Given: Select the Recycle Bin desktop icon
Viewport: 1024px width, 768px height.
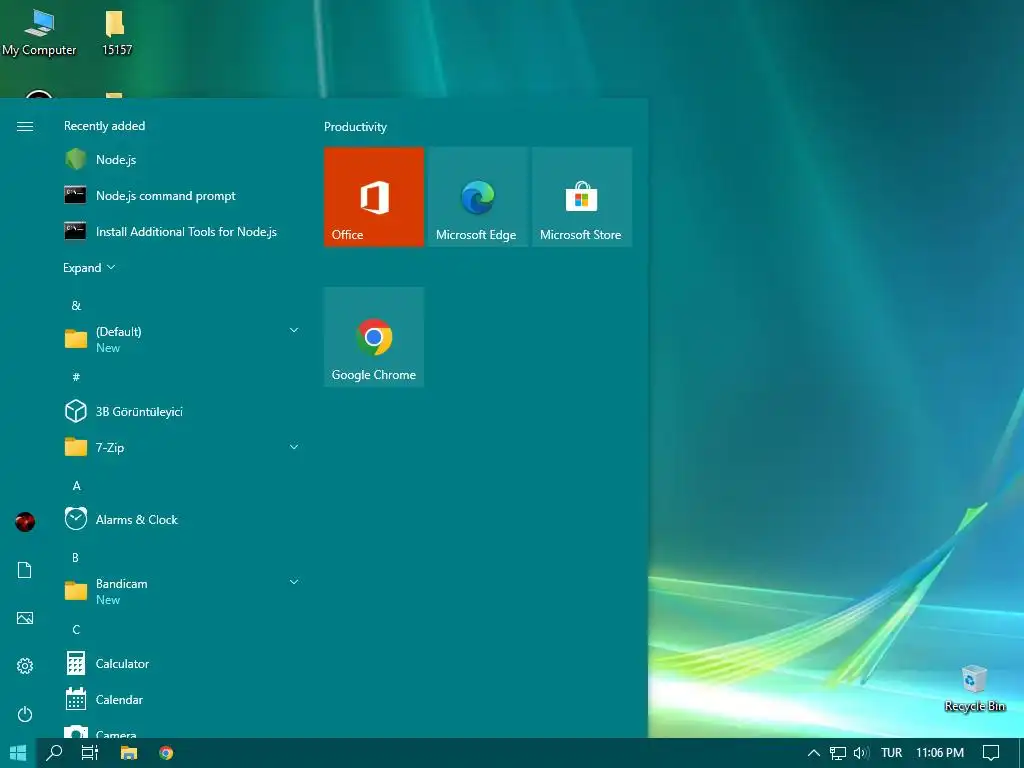Looking at the screenshot, I should point(974,689).
